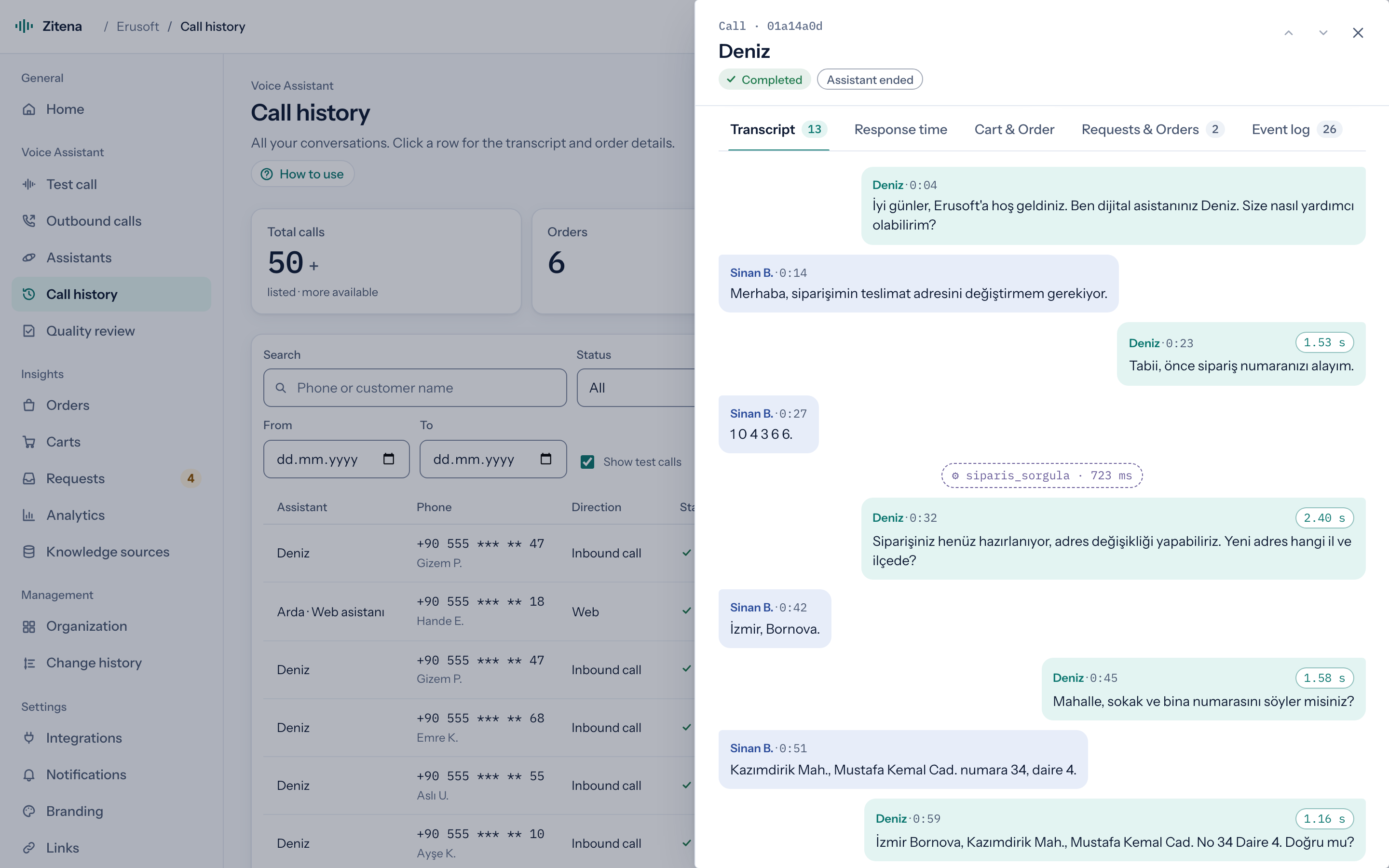Click the siparis_sorgula tool call chip
This screenshot has width=1389, height=868.
pos(1042,475)
